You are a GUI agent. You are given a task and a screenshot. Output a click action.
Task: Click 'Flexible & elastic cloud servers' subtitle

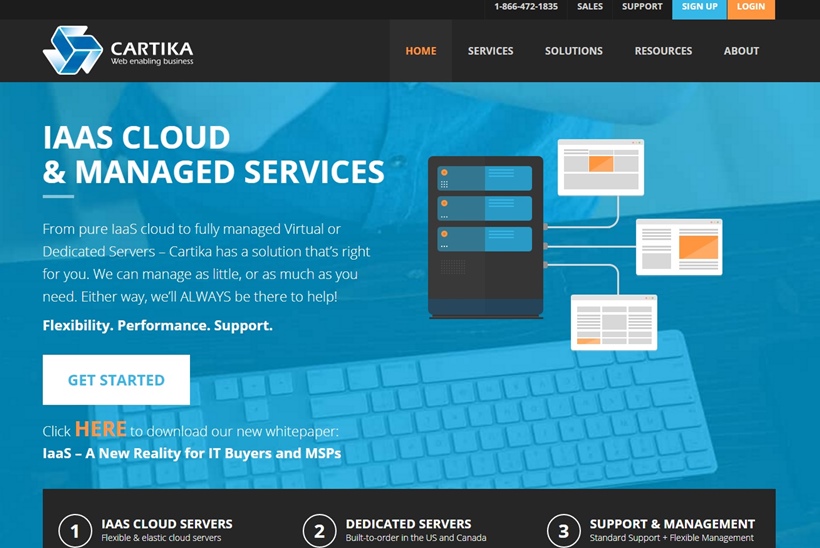161,538
